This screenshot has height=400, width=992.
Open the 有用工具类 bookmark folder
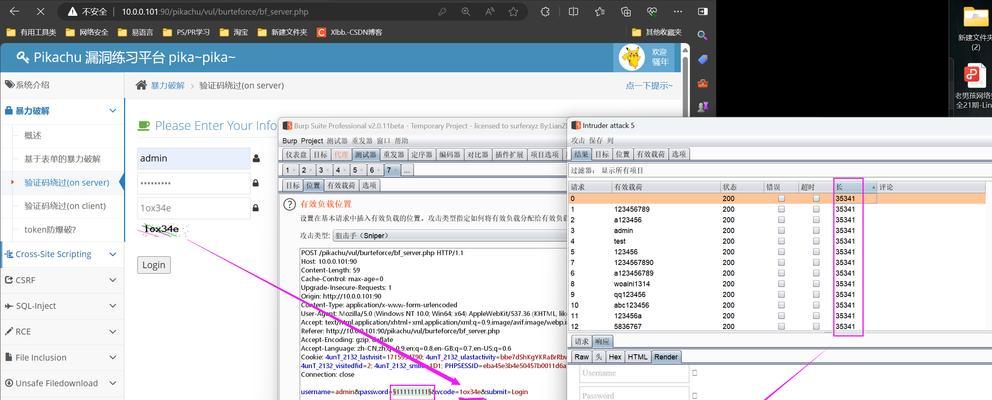pyautogui.click(x=31, y=32)
